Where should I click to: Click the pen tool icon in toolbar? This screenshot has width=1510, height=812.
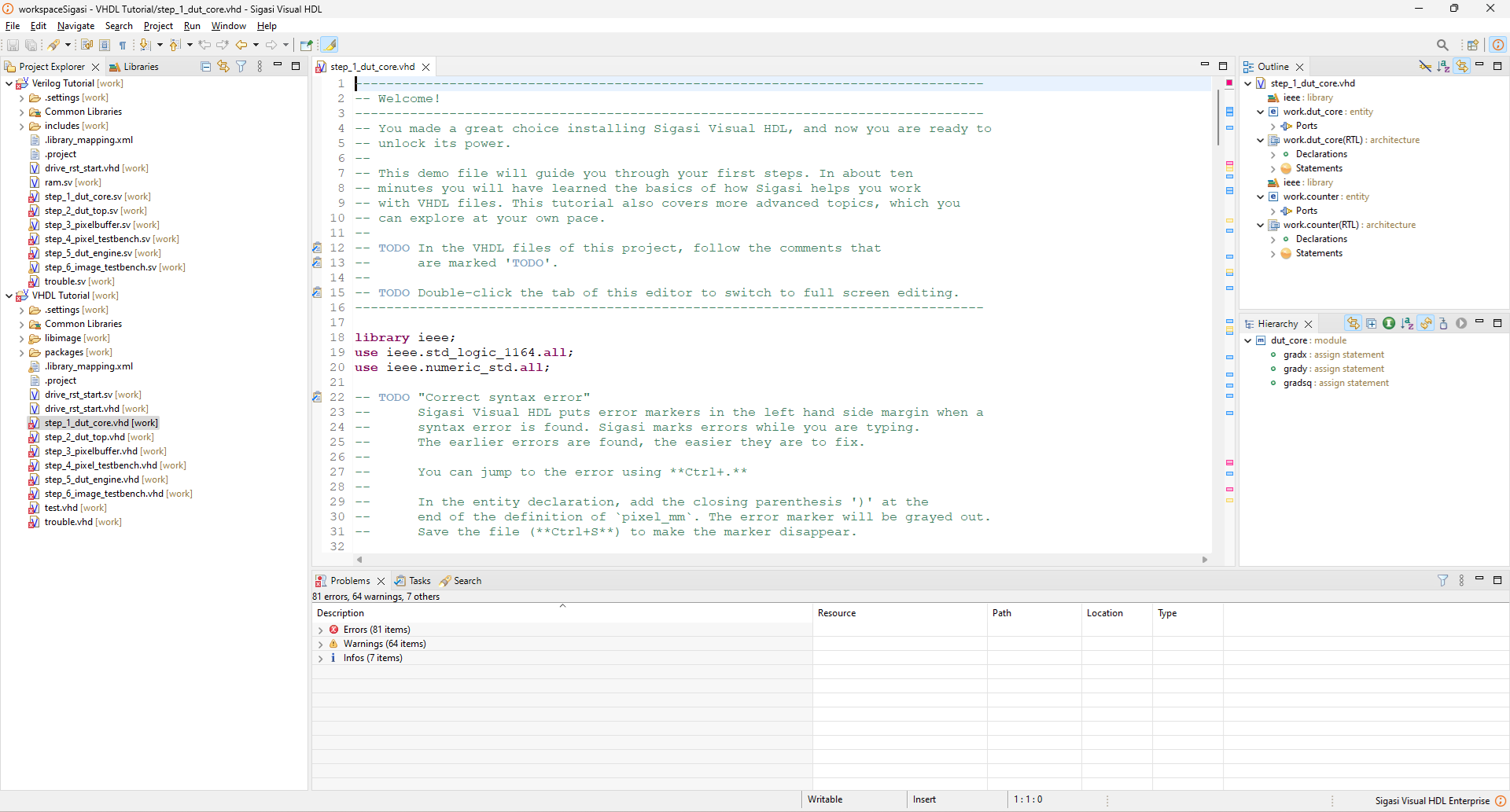[x=53, y=46]
